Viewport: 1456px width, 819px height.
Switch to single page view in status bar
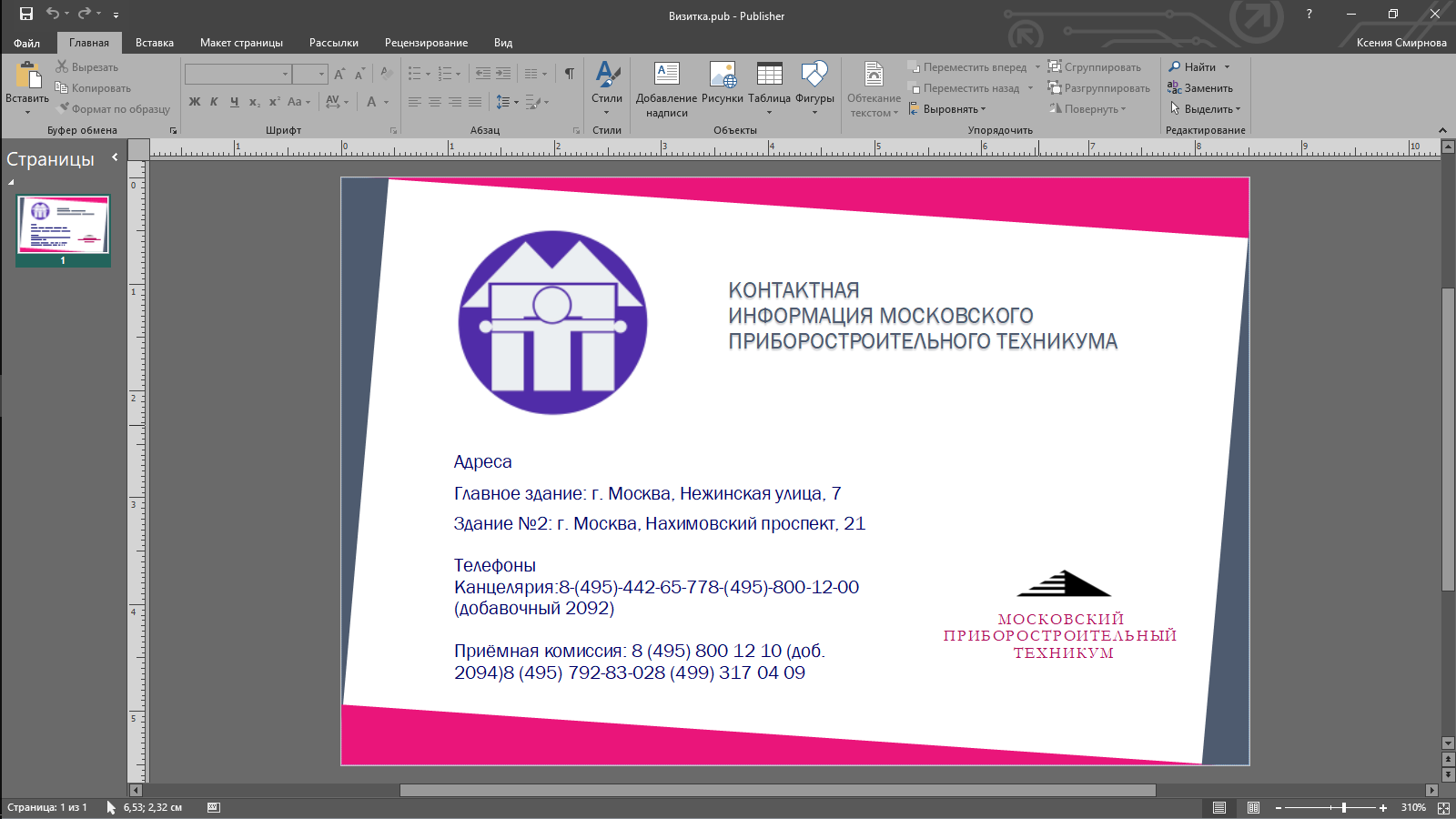coord(1219,808)
